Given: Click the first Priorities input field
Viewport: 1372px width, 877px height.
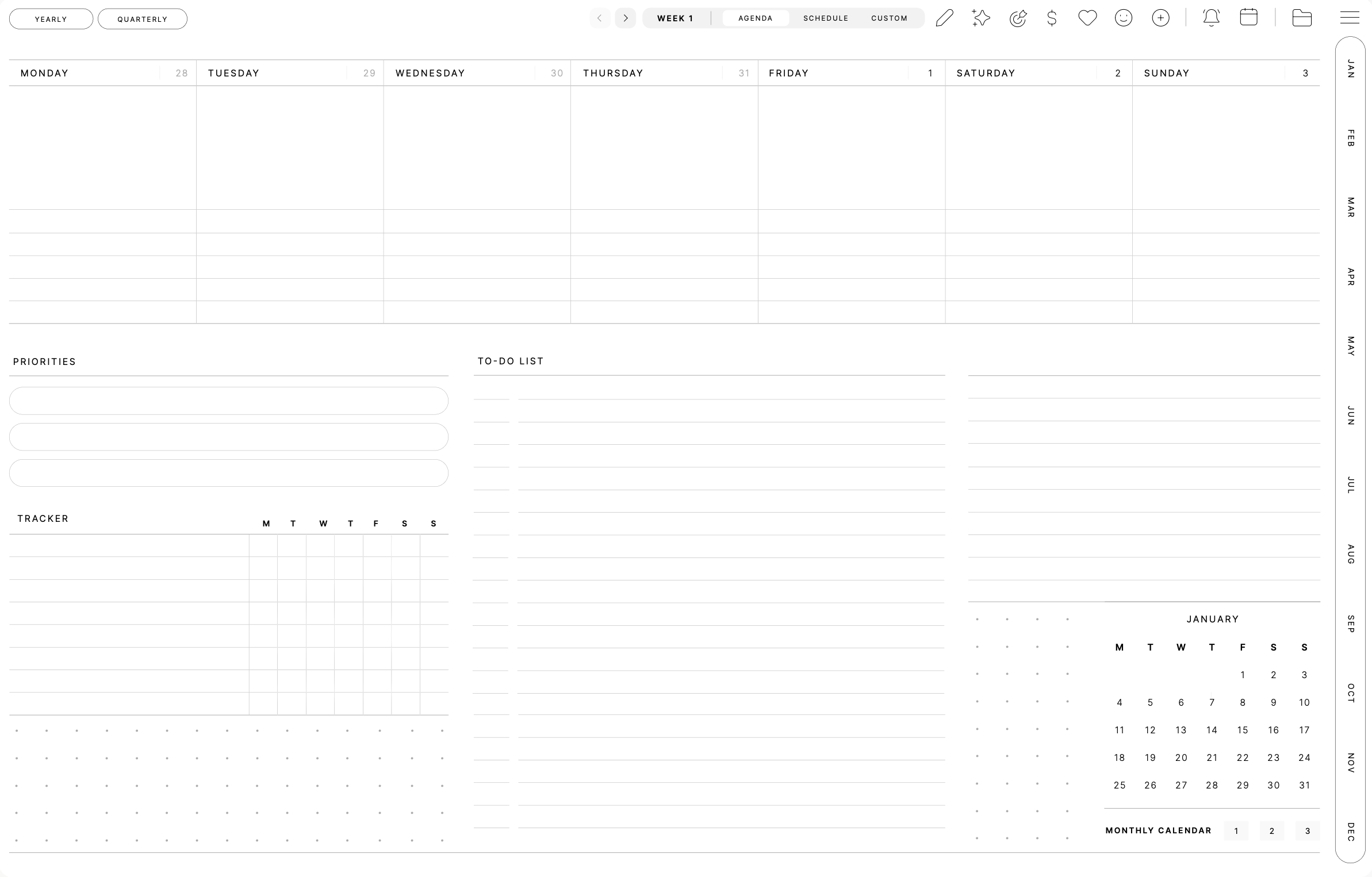Looking at the screenshot, I should 229,401.
